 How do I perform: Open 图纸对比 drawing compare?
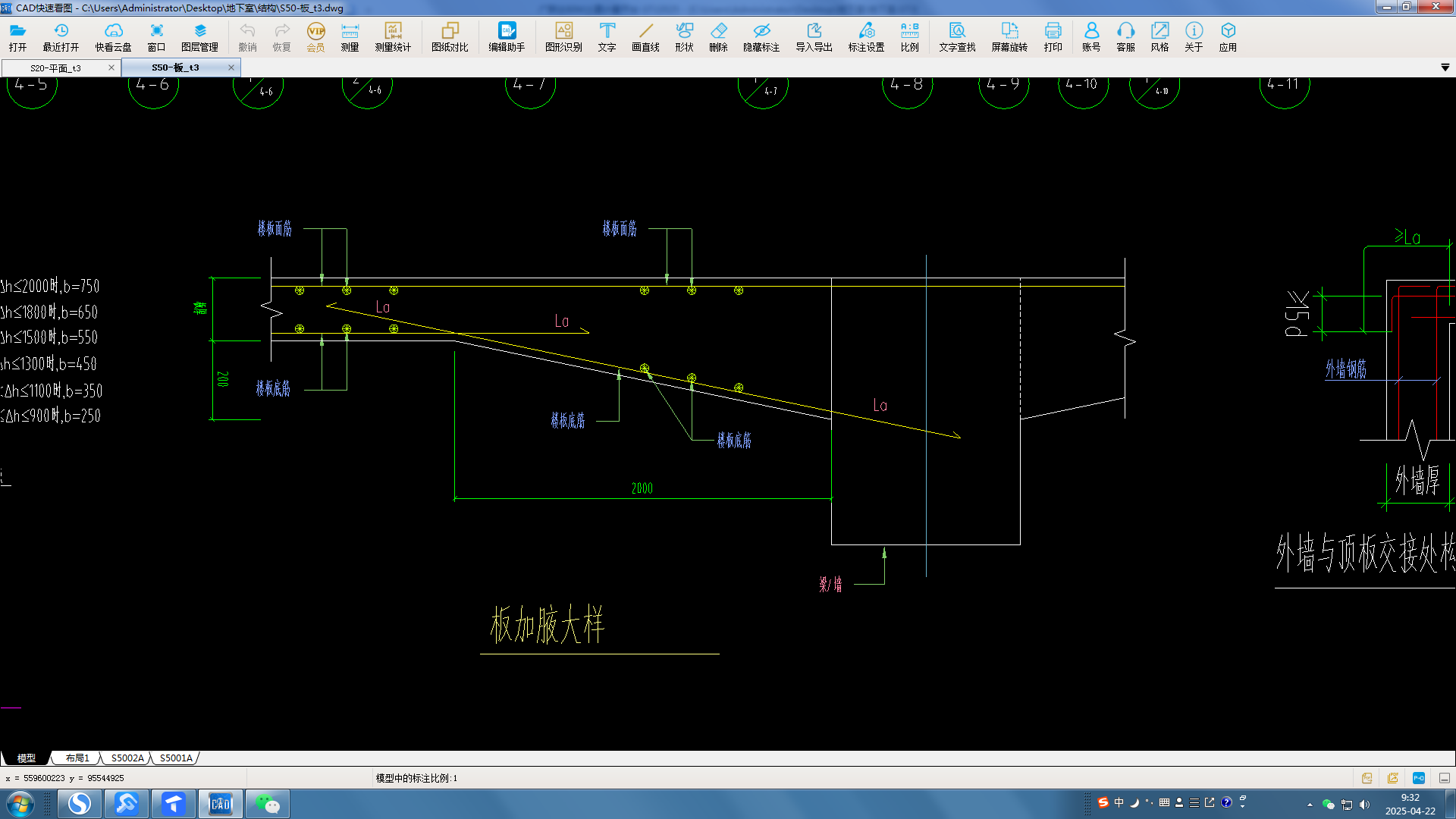(450, 36)
